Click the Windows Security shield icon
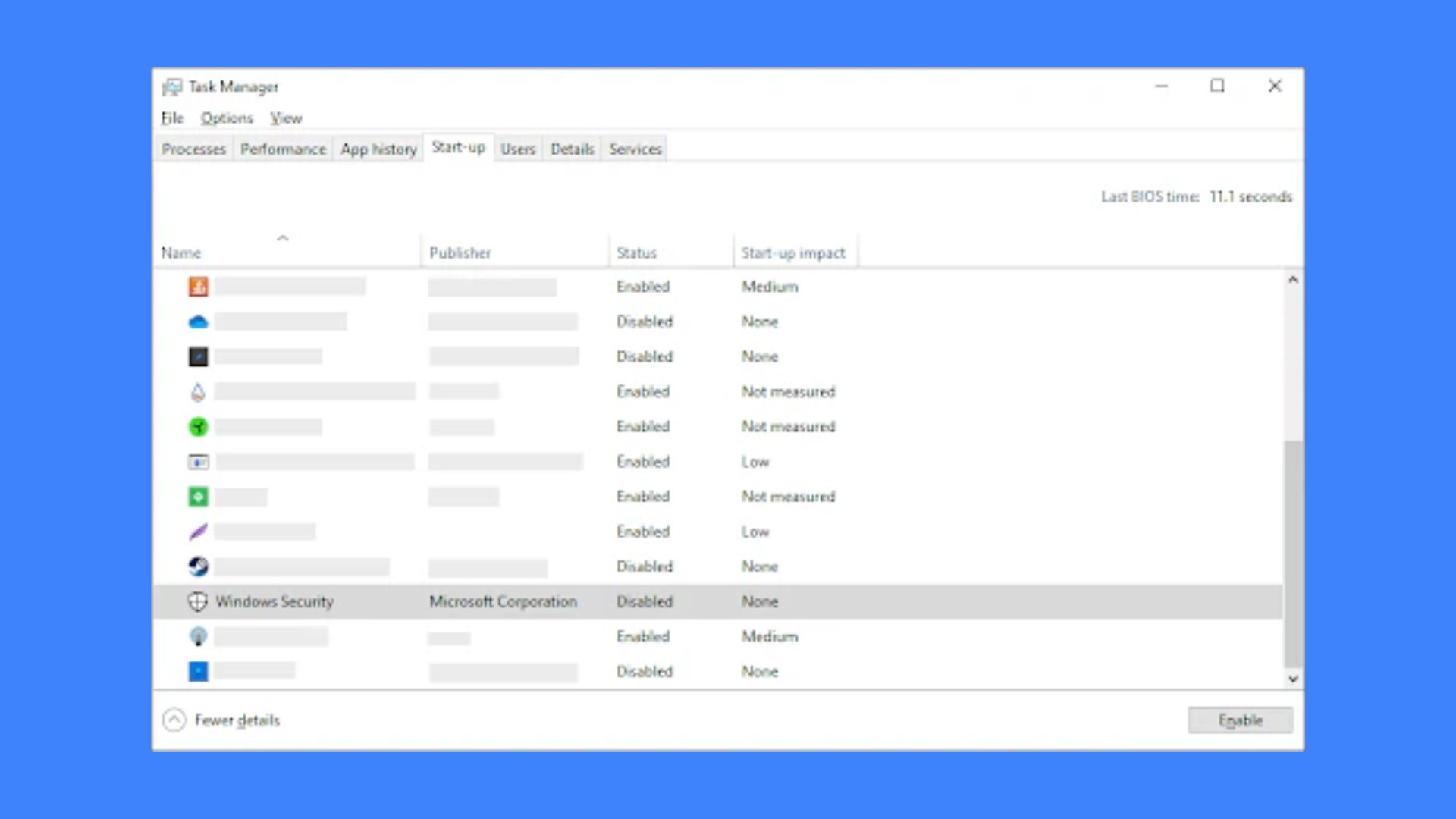Viewport: 1456px width, 819px height. [197, 601]
